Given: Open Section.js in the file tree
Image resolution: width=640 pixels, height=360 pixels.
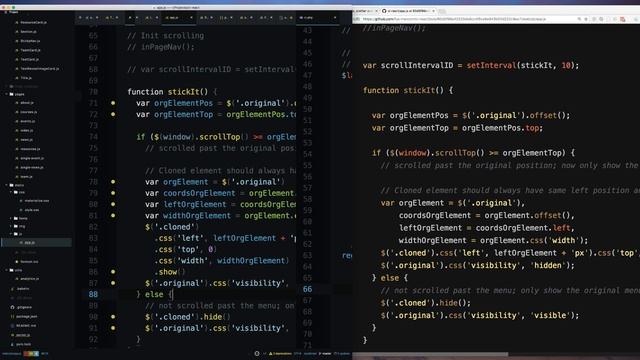Looking at the screenshot, I should 29,31.
